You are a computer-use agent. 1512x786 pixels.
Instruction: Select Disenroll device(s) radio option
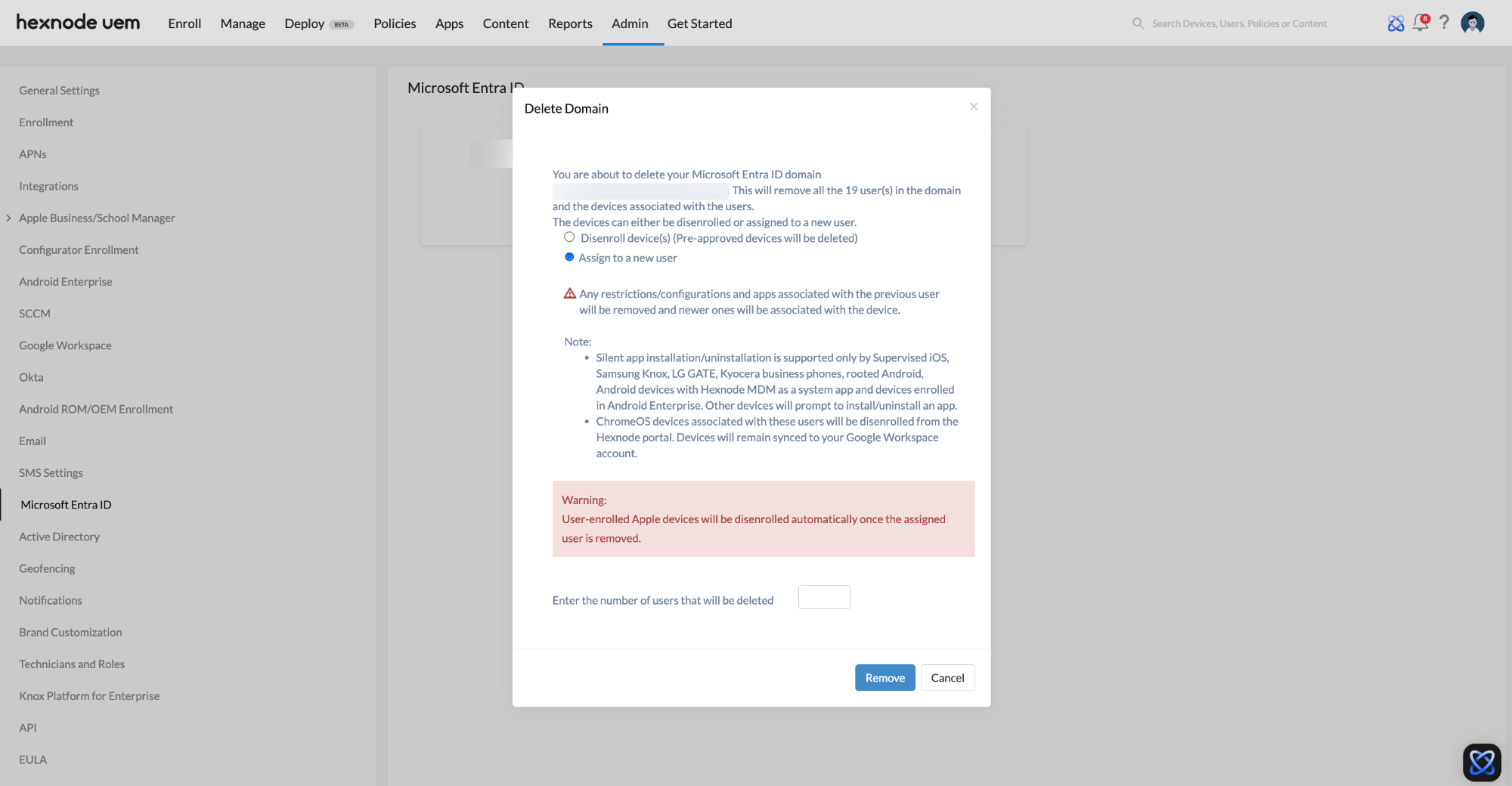coord(569,237)
